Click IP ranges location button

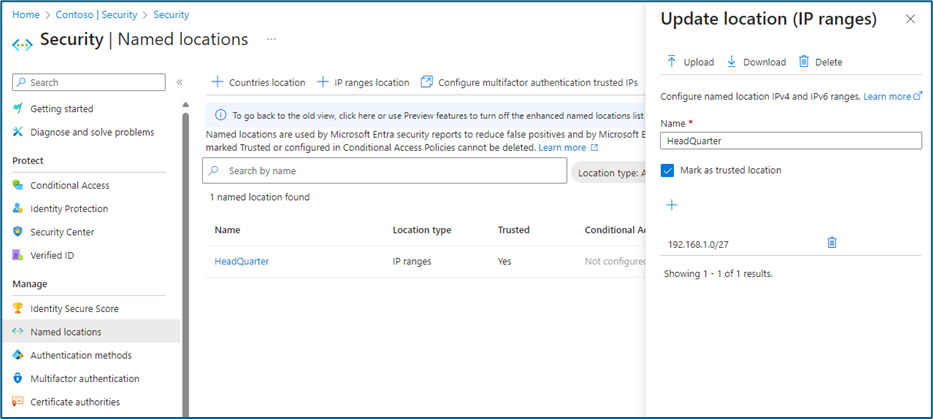(363, 82)
